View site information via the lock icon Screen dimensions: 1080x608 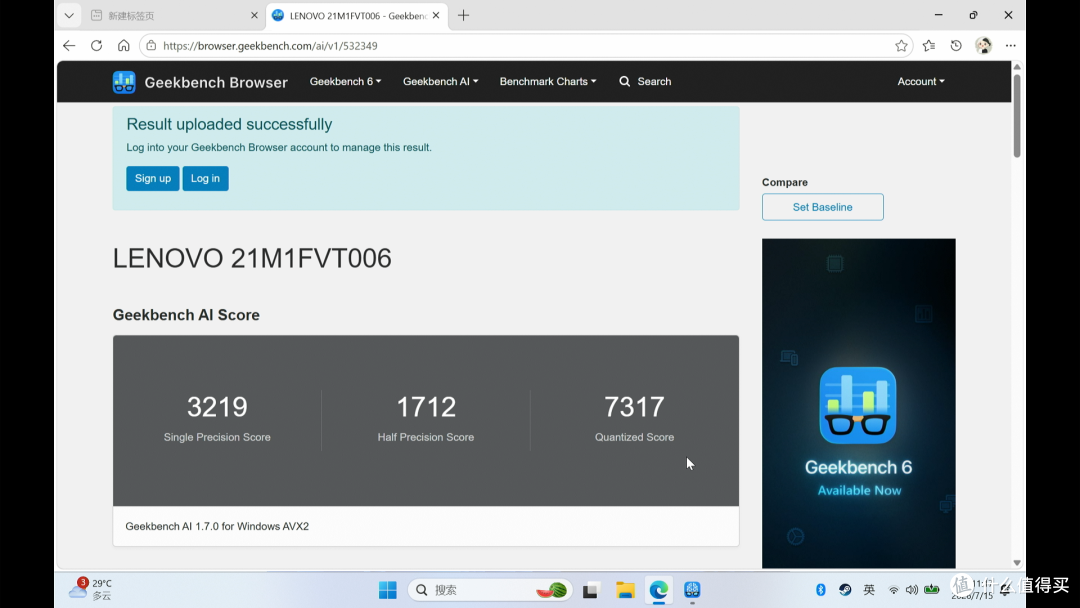point(152,45)
